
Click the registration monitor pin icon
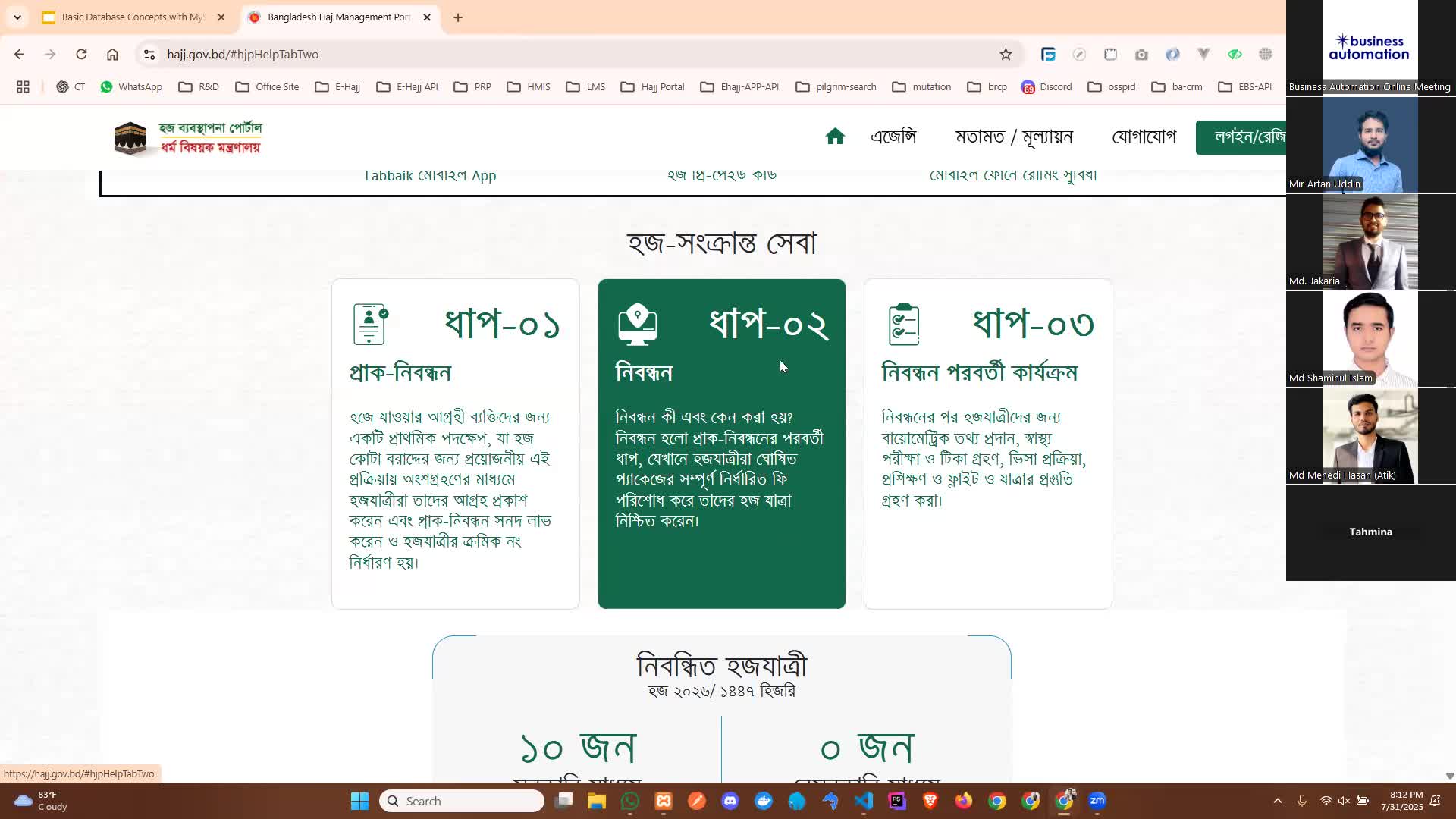point(637,325)
